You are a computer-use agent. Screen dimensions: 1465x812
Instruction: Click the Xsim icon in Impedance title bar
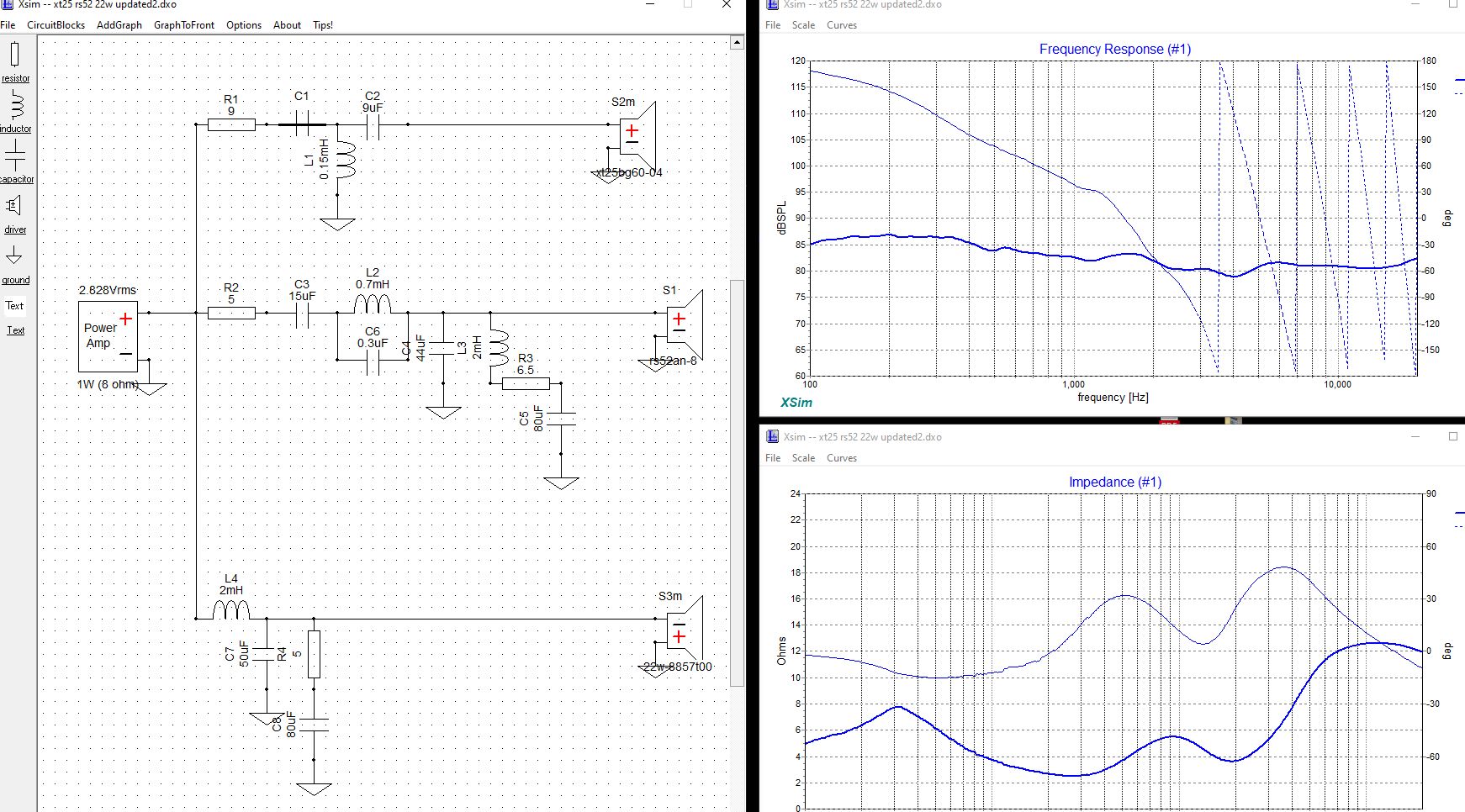coord(772,436)
